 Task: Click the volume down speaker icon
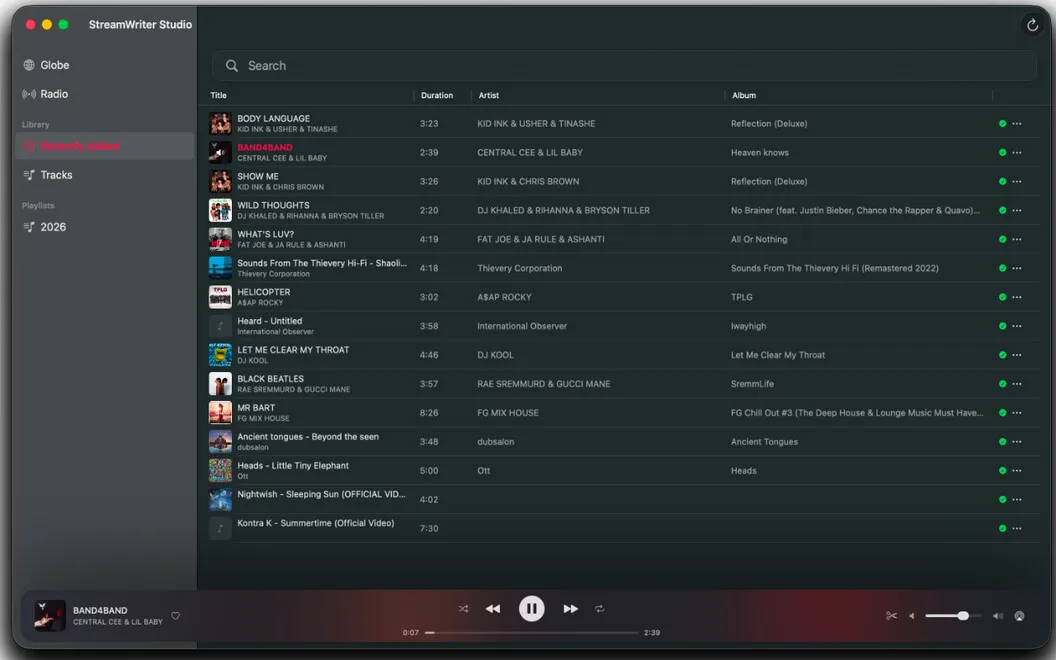click(912, 616)
